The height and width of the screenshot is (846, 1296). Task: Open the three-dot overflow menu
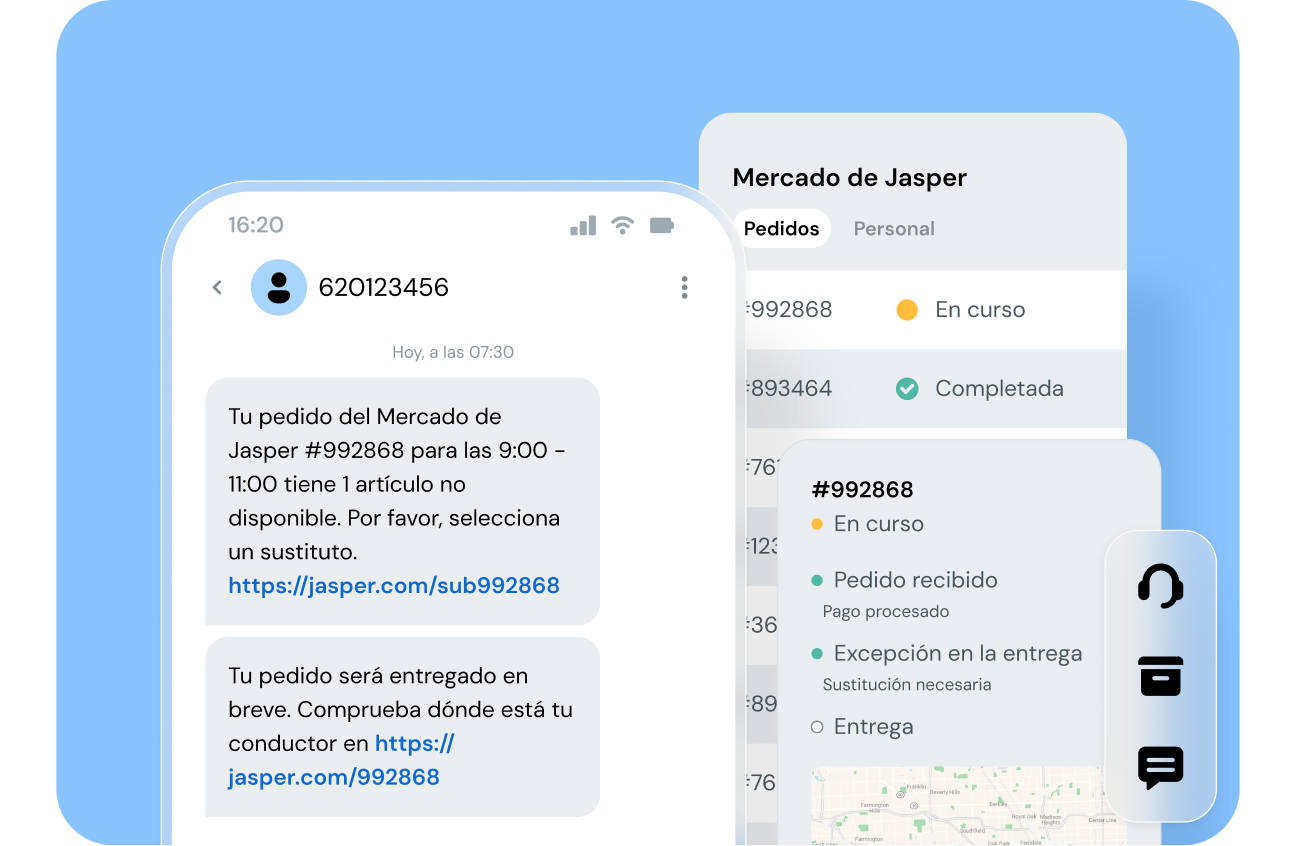tap(685, 287)
